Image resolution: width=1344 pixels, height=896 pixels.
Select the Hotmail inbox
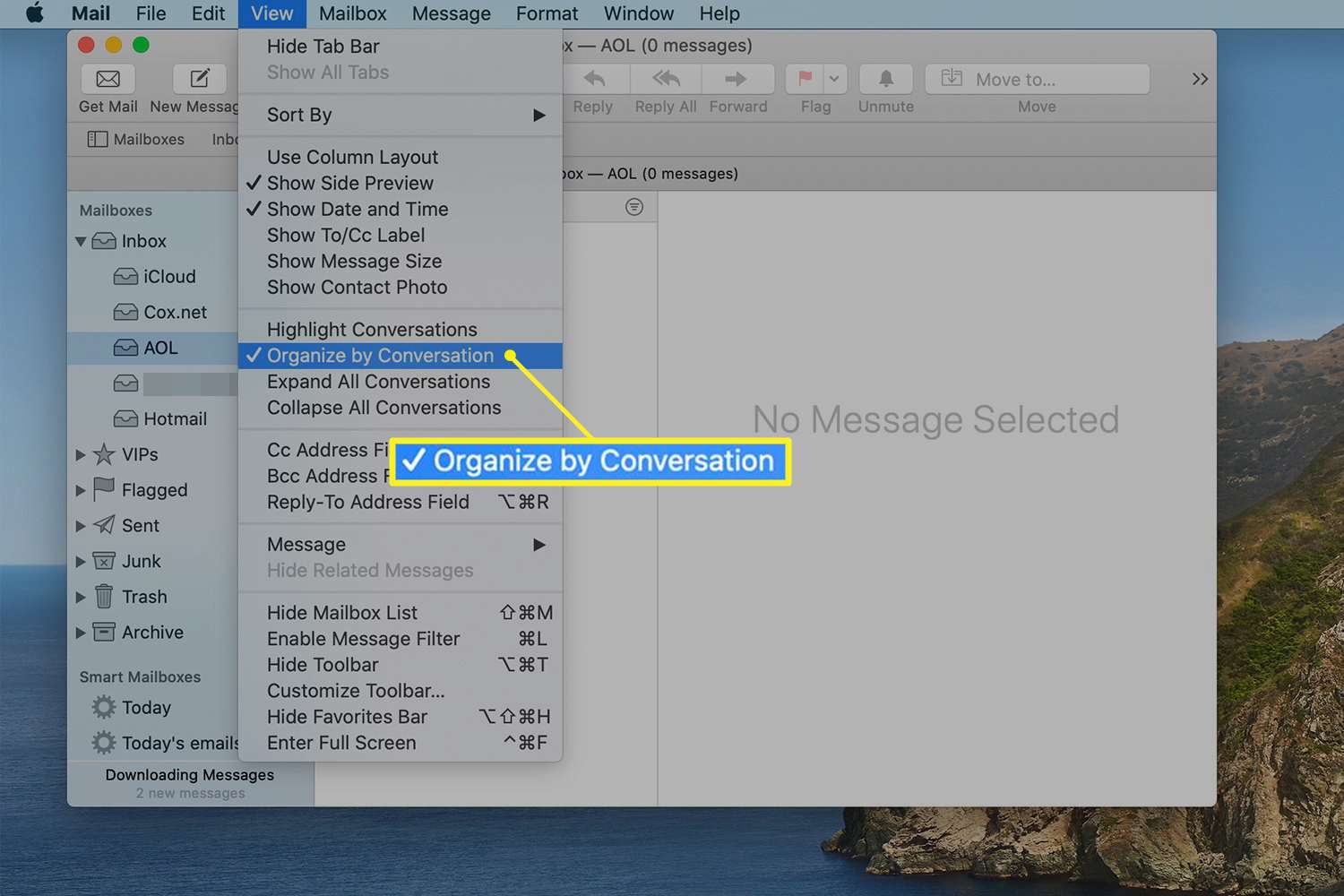pos(159,418)
